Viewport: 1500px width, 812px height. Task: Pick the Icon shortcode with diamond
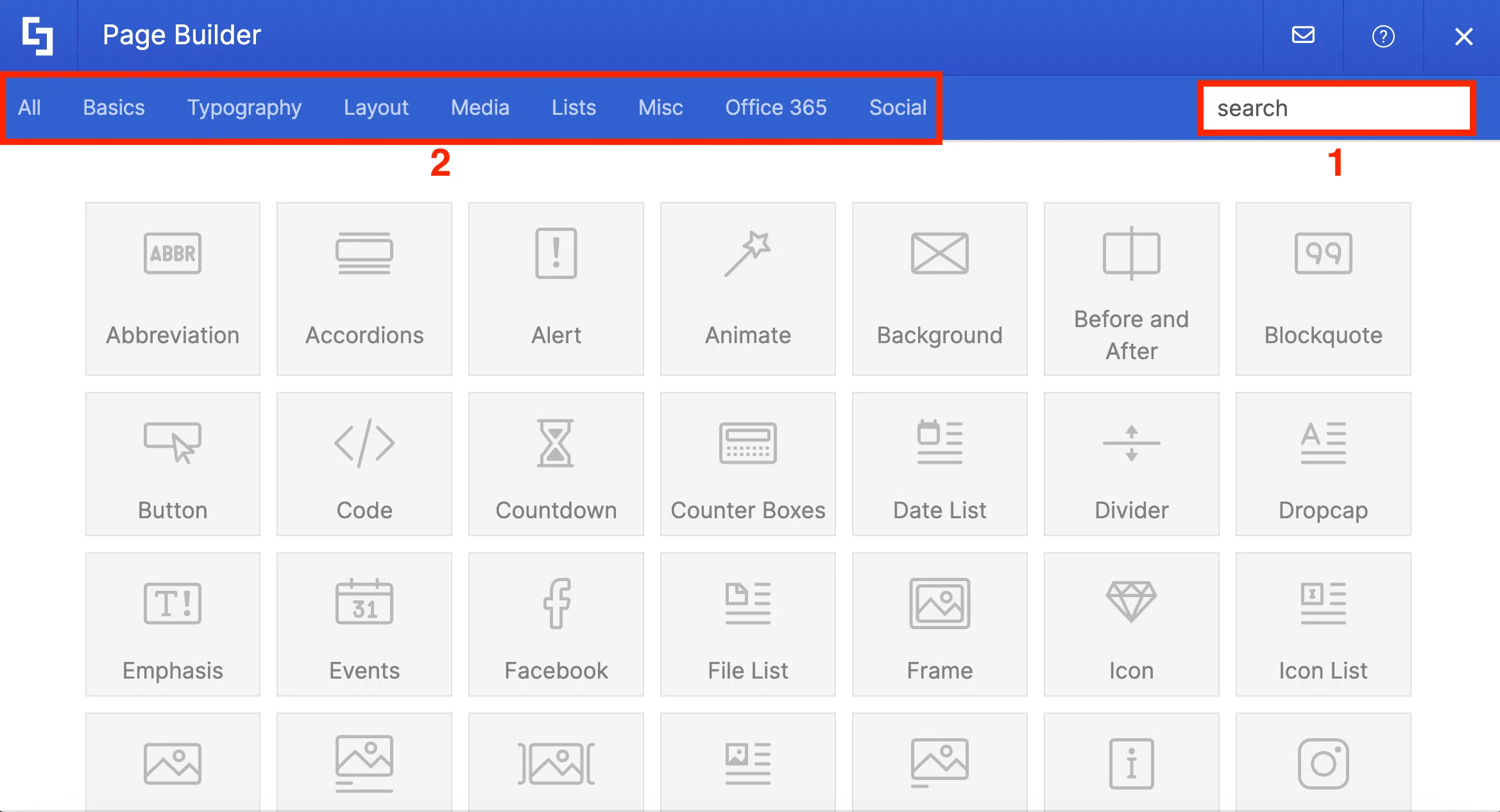[x=1132, y=624]
